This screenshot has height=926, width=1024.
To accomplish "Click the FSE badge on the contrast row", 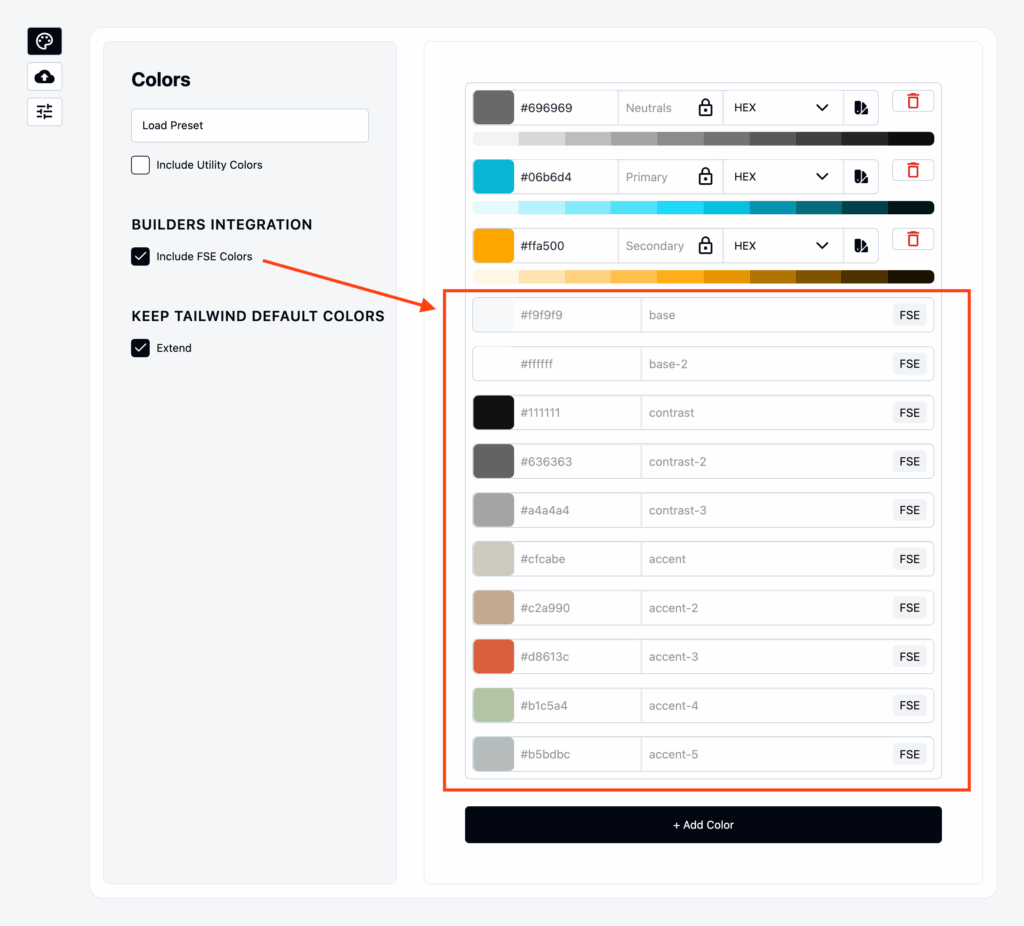I will (x=909, y=412).
